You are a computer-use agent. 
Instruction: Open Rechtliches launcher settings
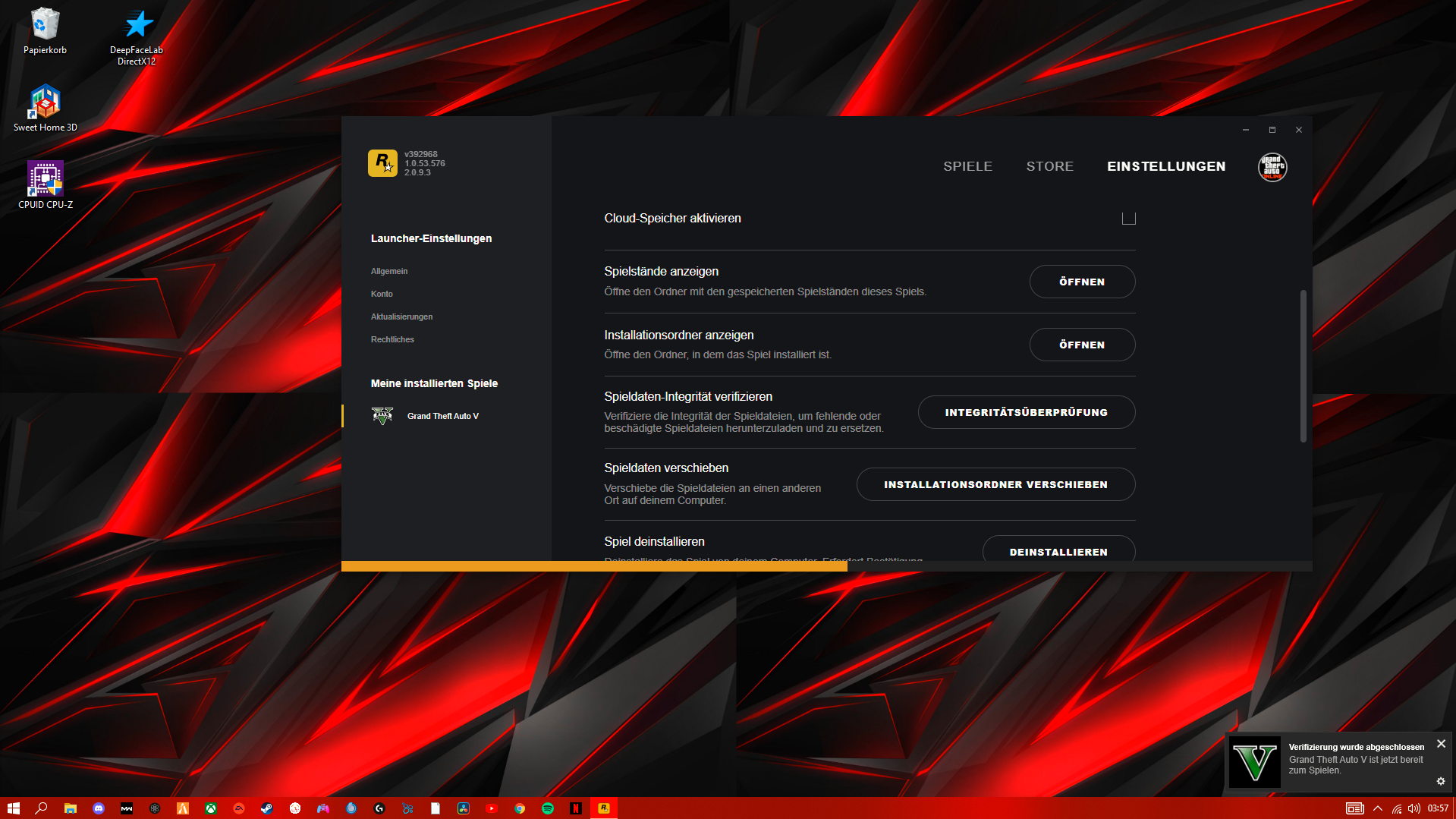point(392,339)
